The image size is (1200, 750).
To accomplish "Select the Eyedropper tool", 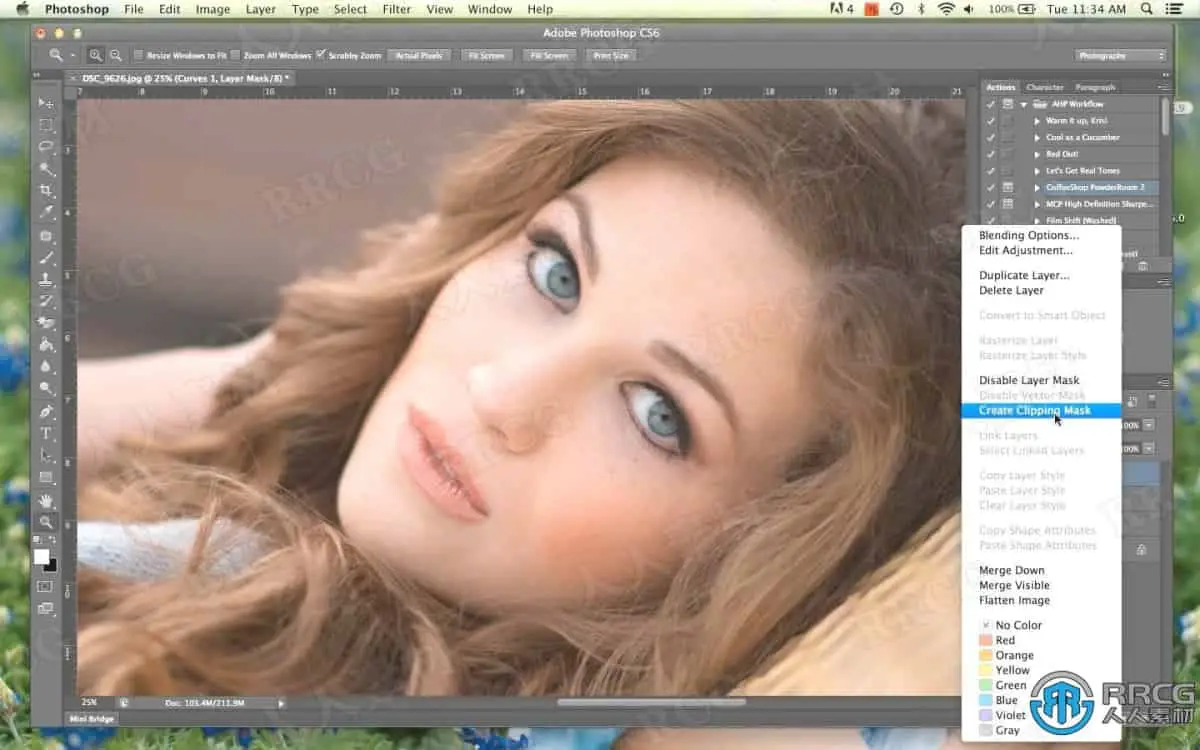I will click(x=46, y=213).
